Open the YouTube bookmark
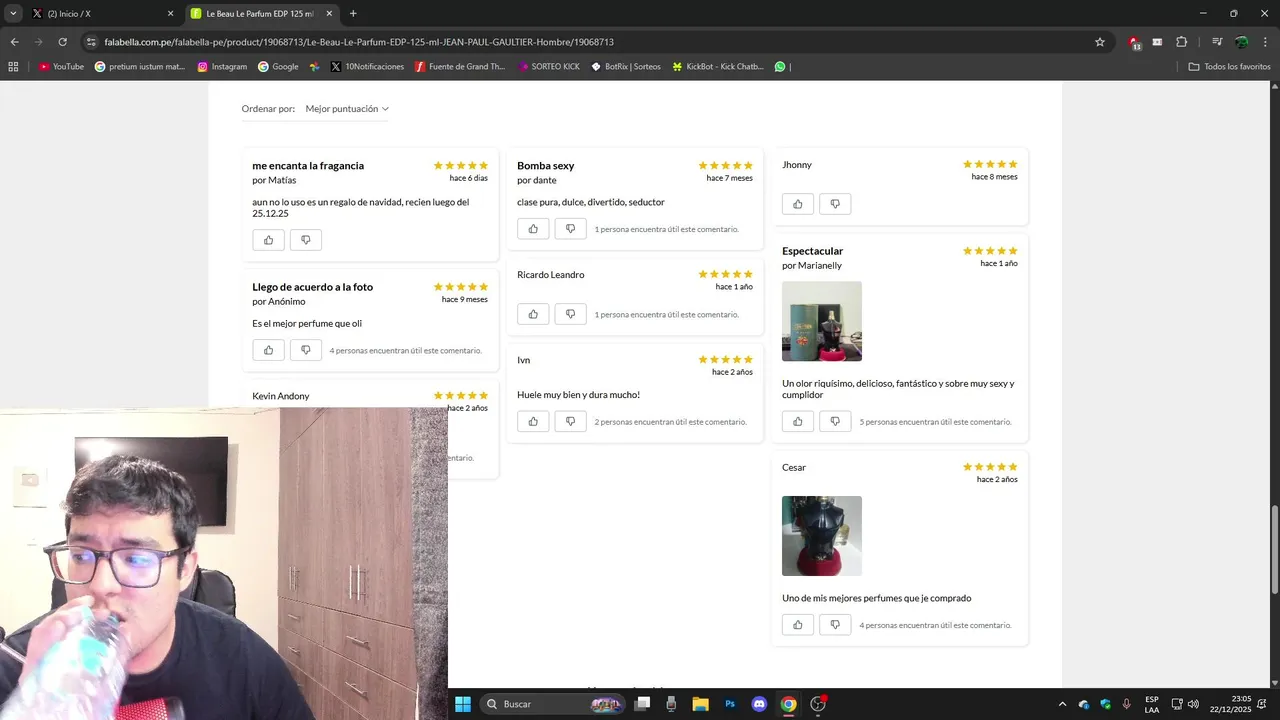1280x720 pixels. pyautogui.click(x=61, y=67)
